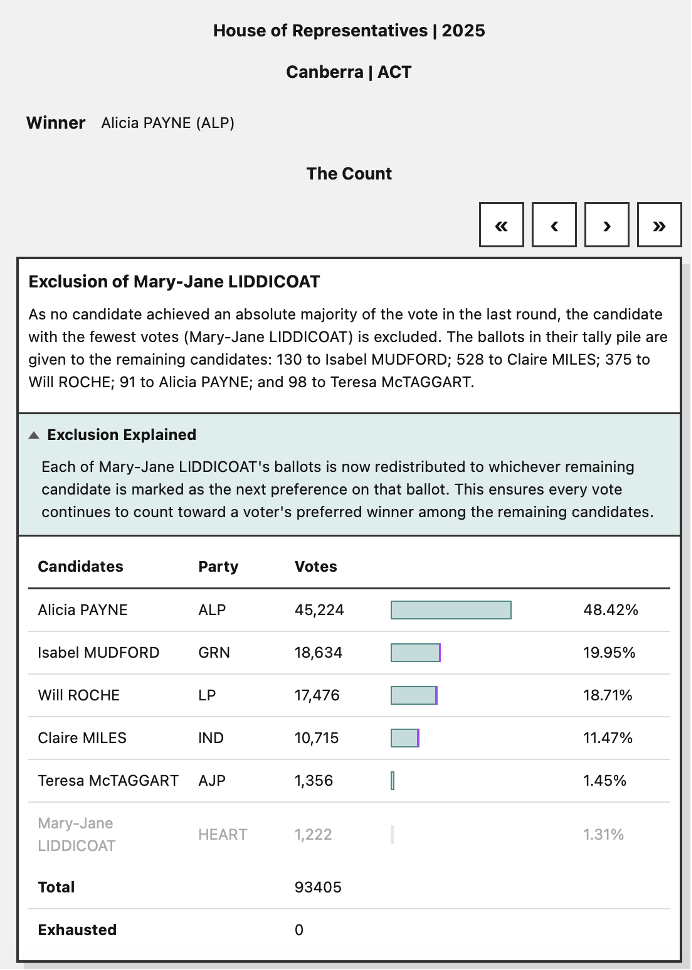This screenshot has width=692, height=970.
Task: Click The Count section heading
Action: click(x=349, y=173)
